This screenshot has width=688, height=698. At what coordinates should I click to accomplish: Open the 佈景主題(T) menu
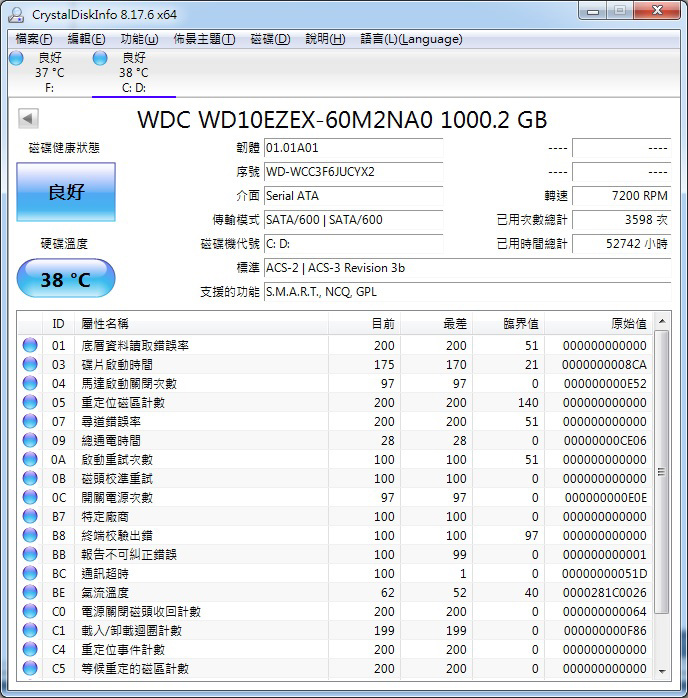point(204,39)
